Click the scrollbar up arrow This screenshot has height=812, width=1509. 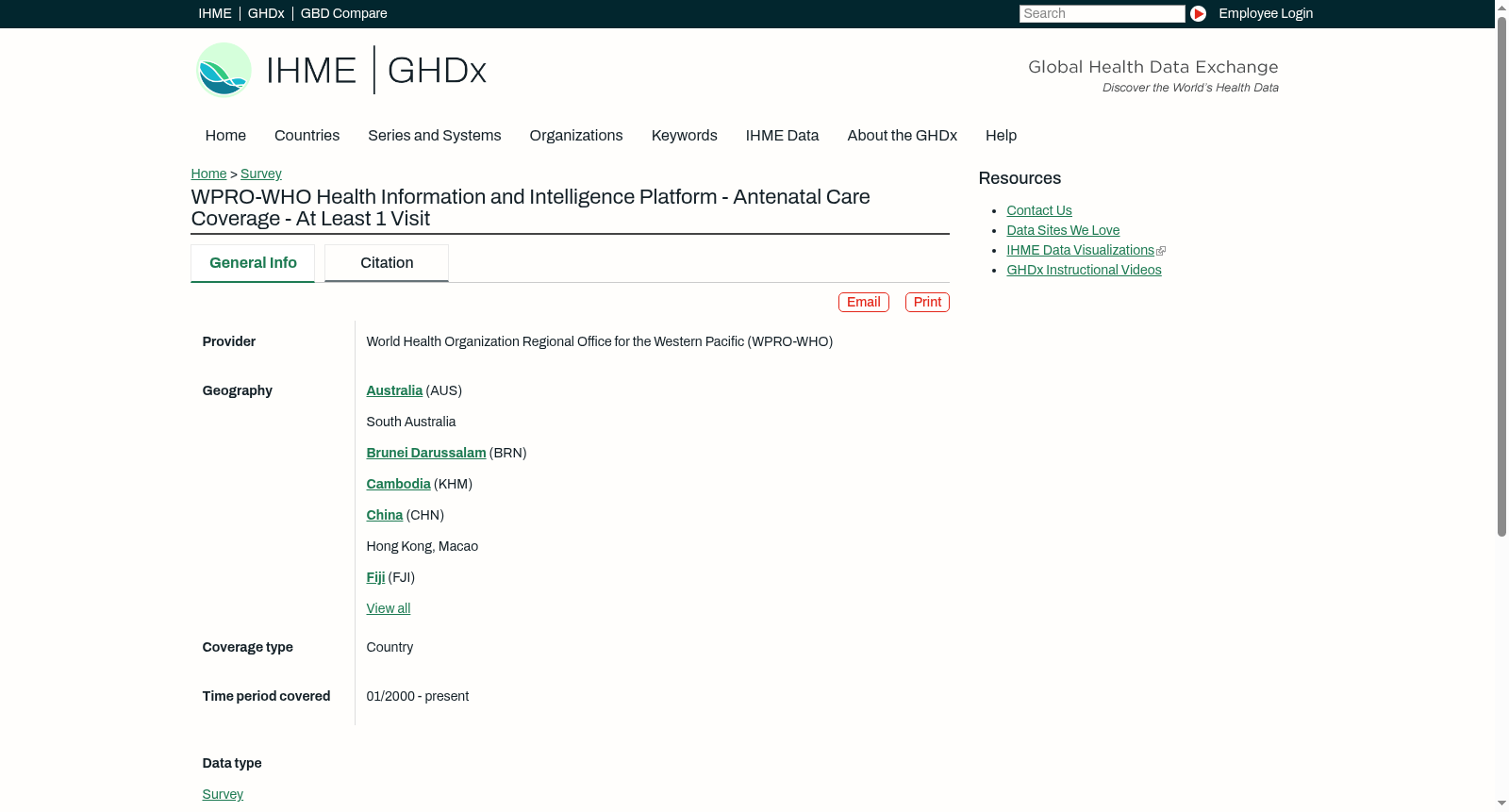(1501, 7)
